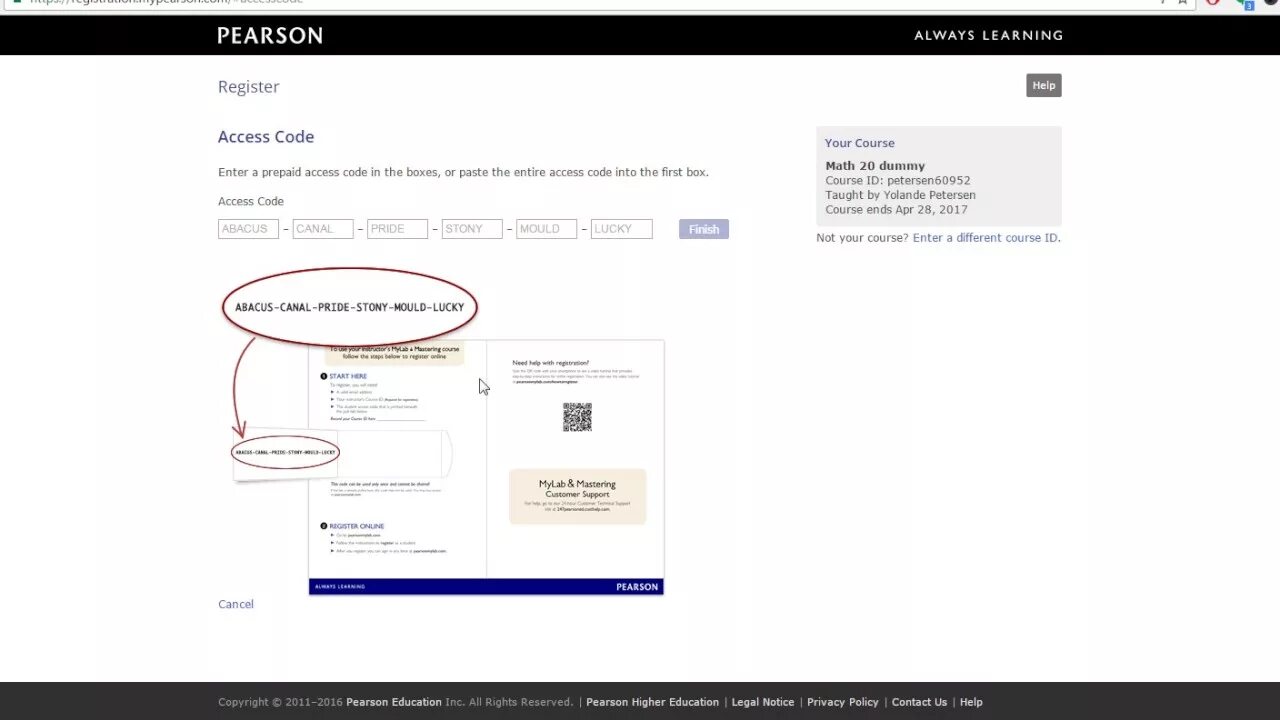Viewport: 1280px width, 720px height.
Task: Focus the LUCKY access code box
Action: [621, 229]
